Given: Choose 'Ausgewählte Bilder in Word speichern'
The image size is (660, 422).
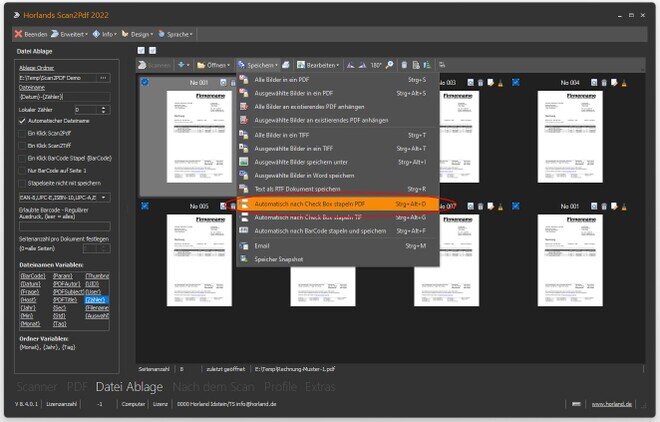Looking at the screenshot, I should coord(338,175).
